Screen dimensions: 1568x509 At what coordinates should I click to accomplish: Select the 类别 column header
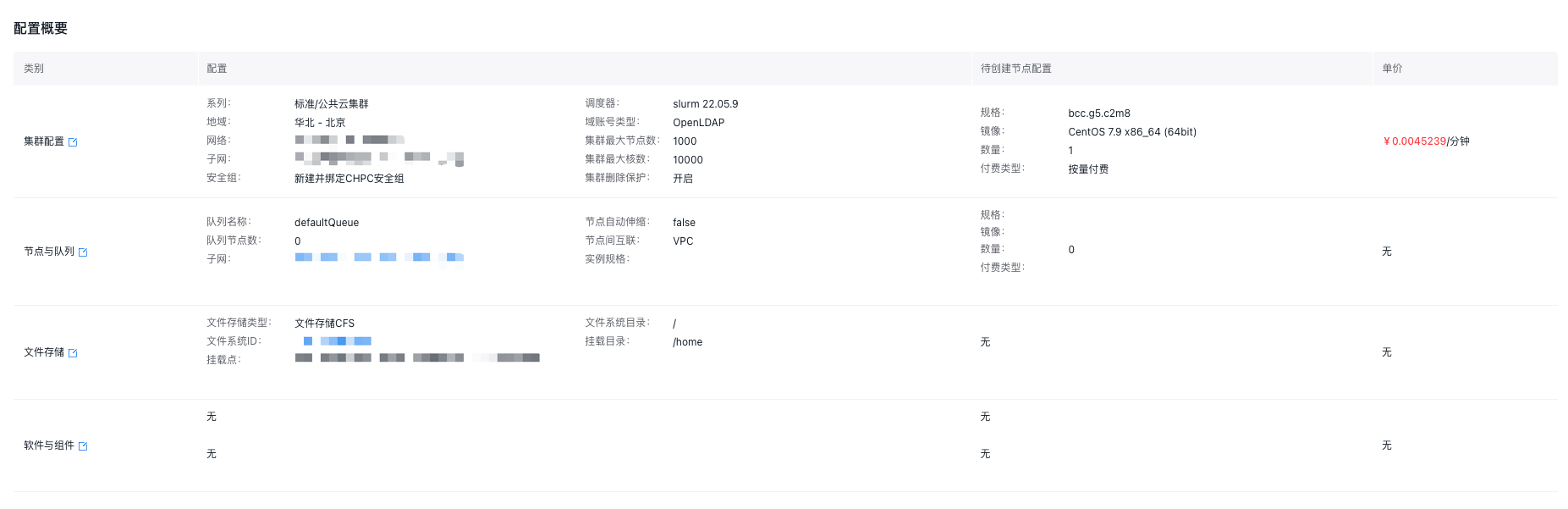(x=34, y=69)
